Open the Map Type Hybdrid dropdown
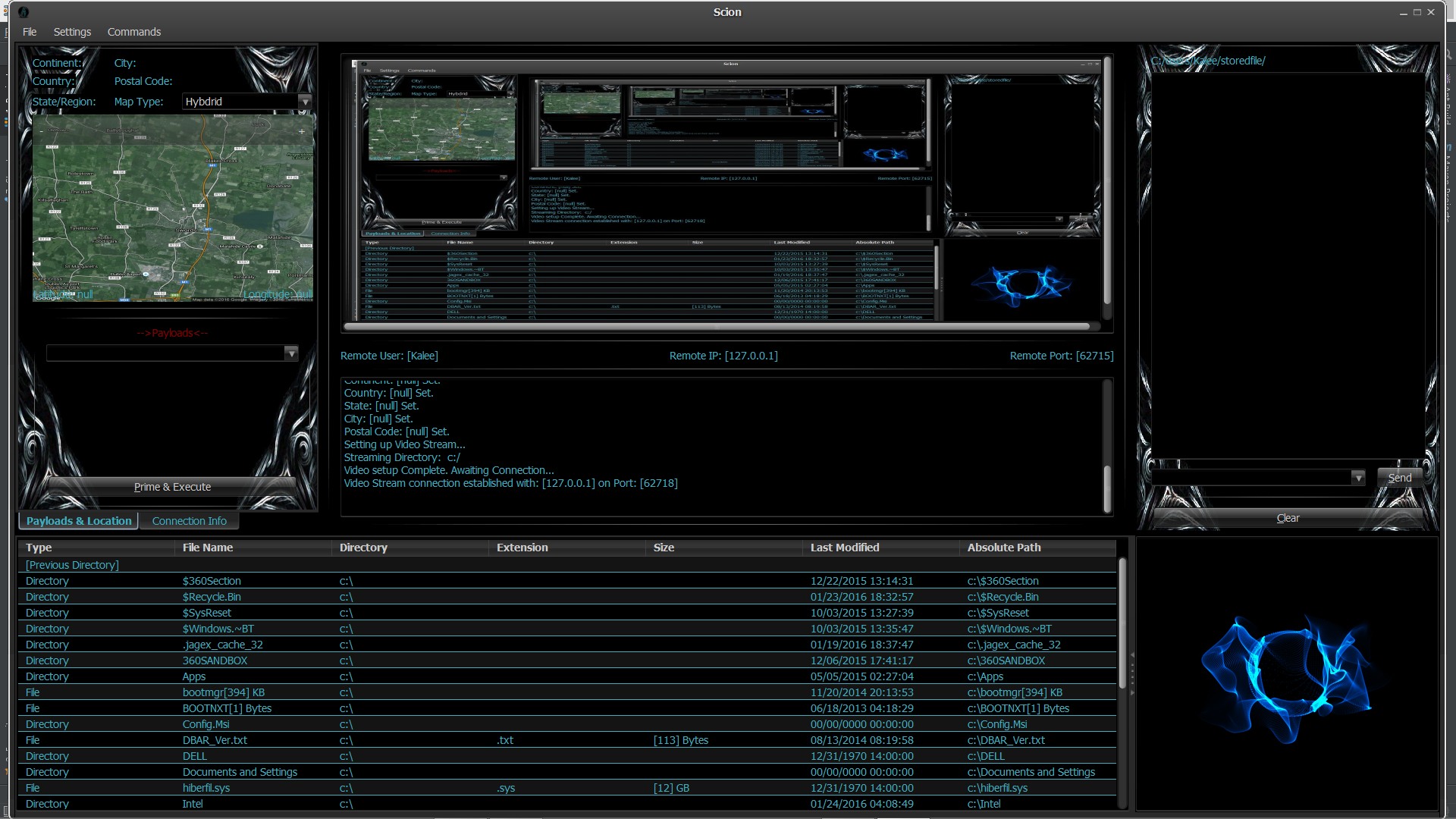The height and width of the screenshot is (819, 1456). pos(305,102)
